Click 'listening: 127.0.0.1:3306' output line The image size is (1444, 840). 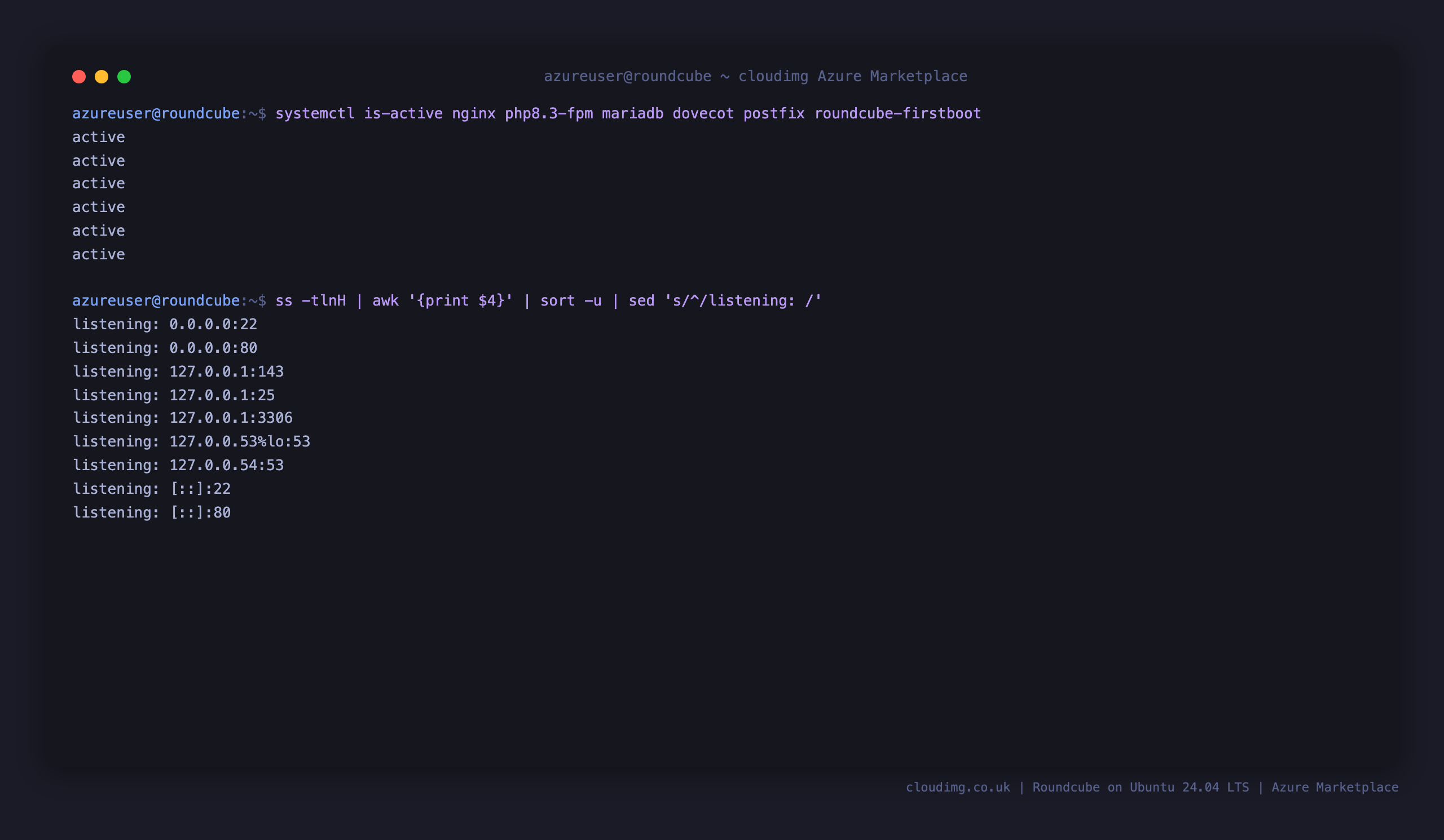[183, 418]
